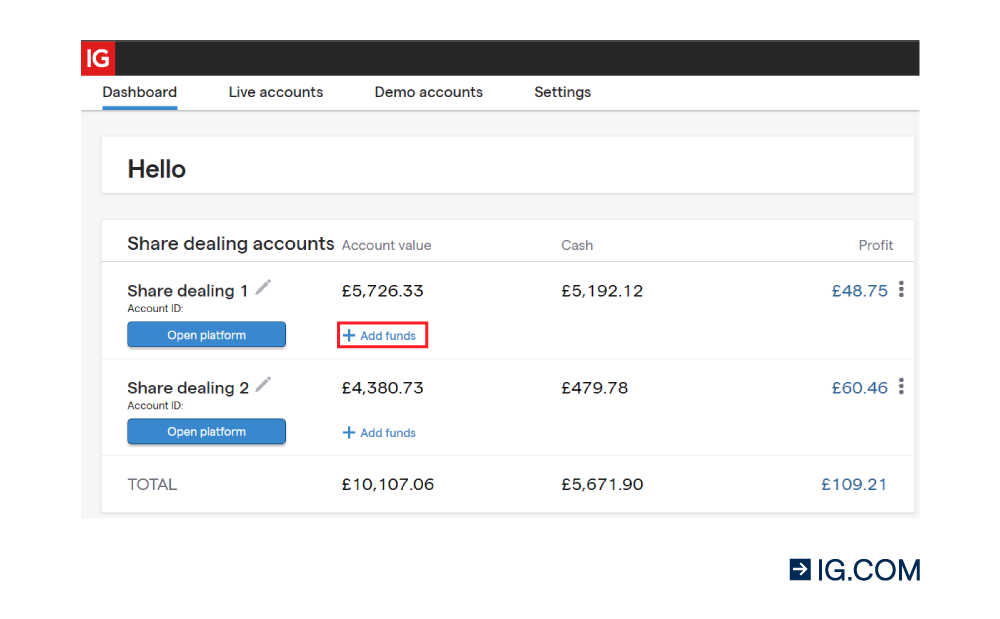Open platform for Share dealing 2
Viewport: 1000px width, 619px height.
click(x=206, y=431)
